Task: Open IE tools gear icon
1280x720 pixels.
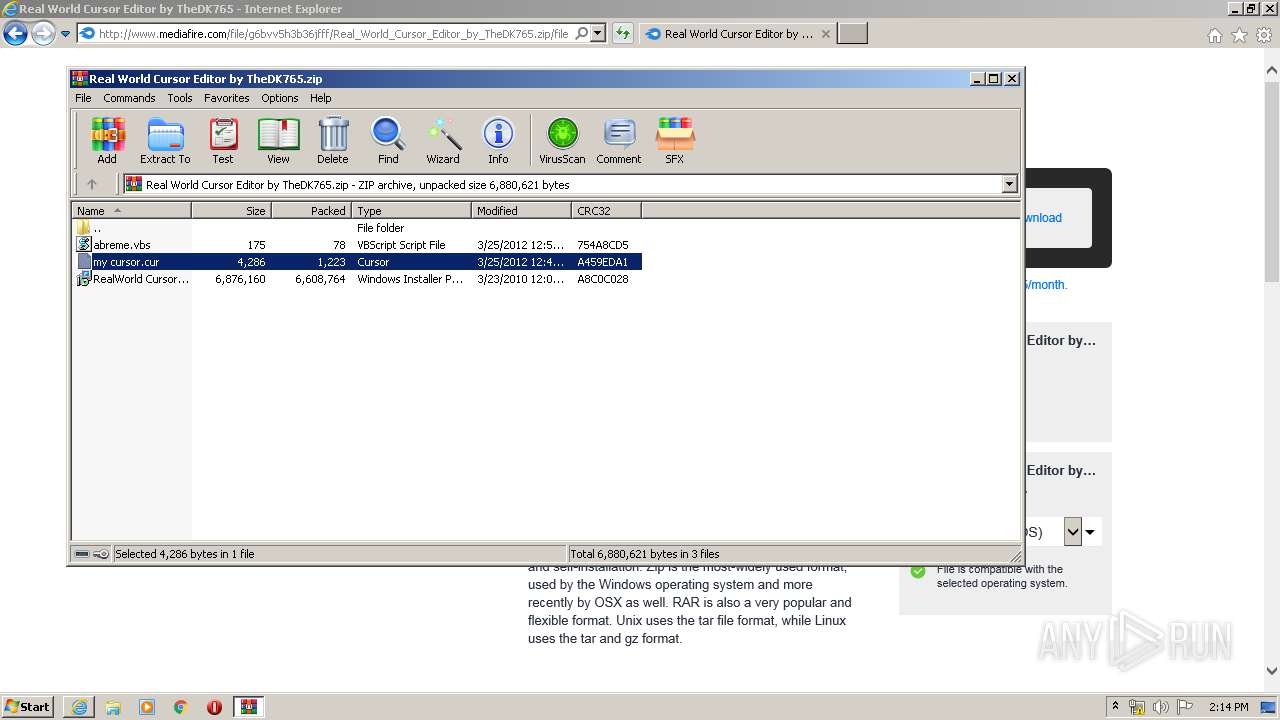Action: (1264, 35)
